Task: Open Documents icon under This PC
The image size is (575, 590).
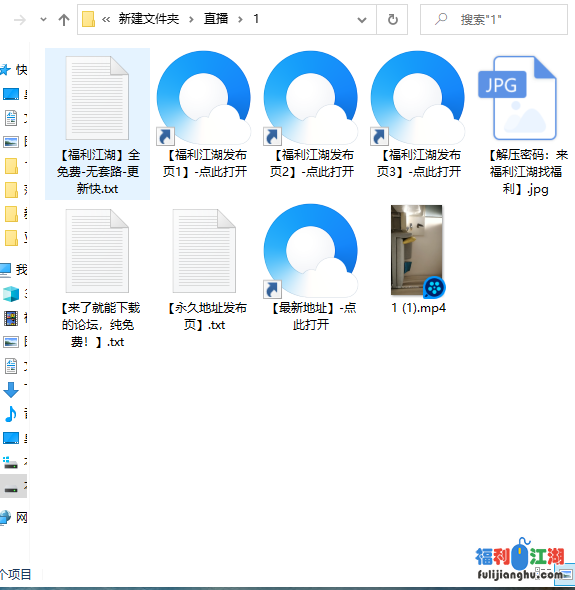Action: (11, 366)
